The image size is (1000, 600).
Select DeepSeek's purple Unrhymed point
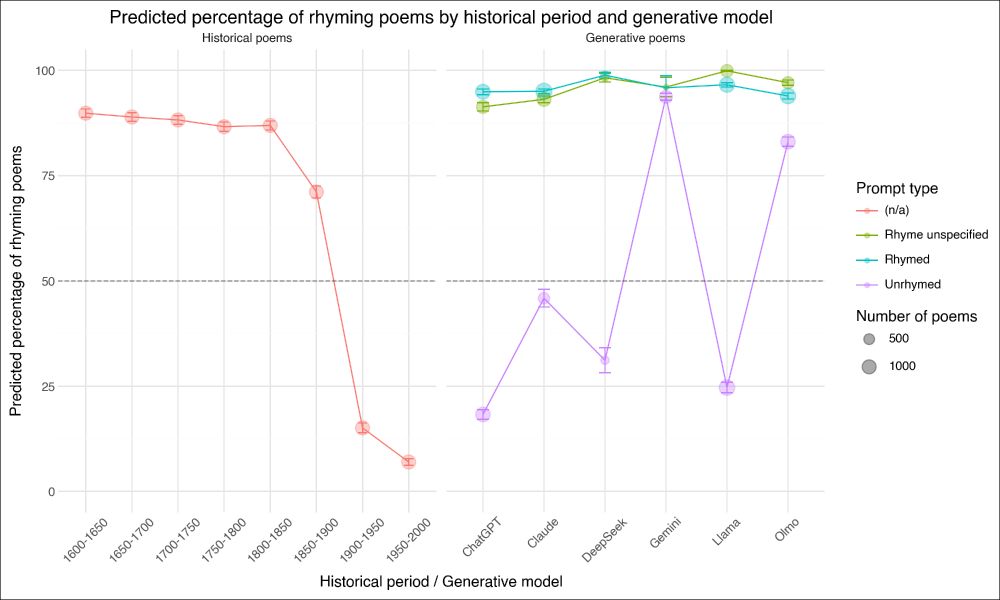(604, 360)
